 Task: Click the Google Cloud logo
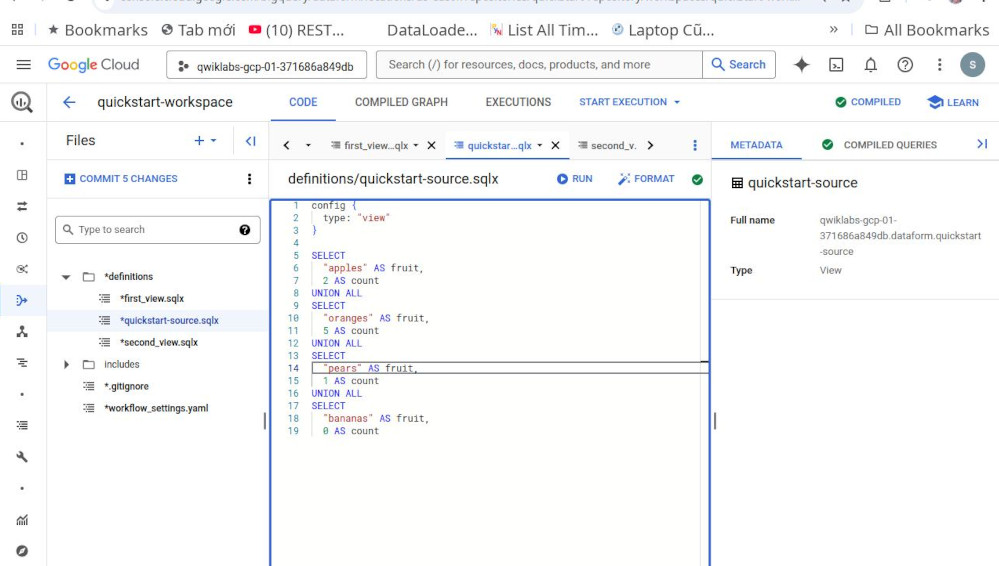tap(94, 64)
